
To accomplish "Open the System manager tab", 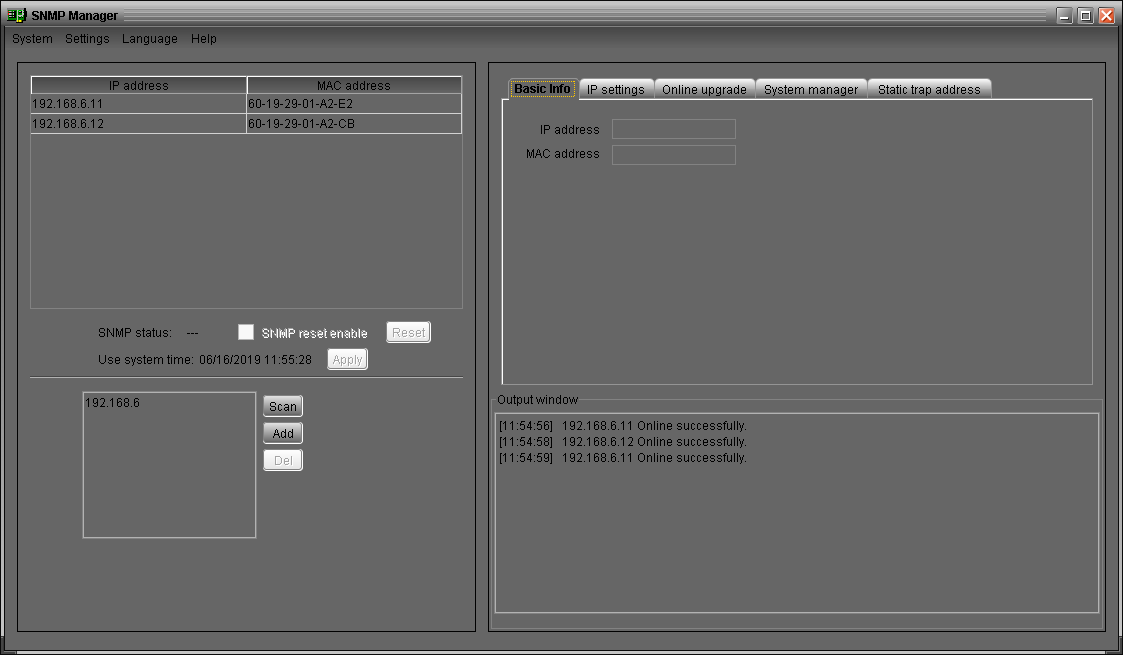I will pyautogui.click(x=811, y=89).
